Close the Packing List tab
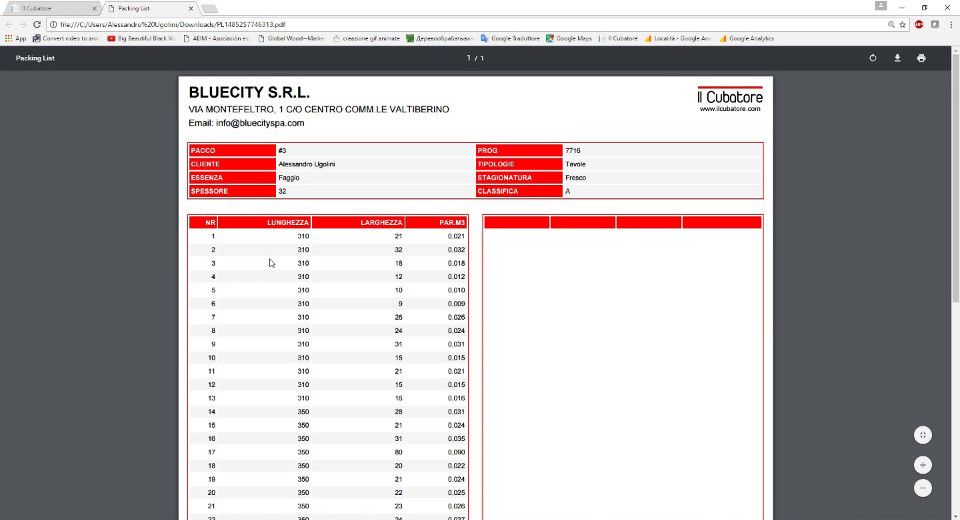 coord(191,9)
